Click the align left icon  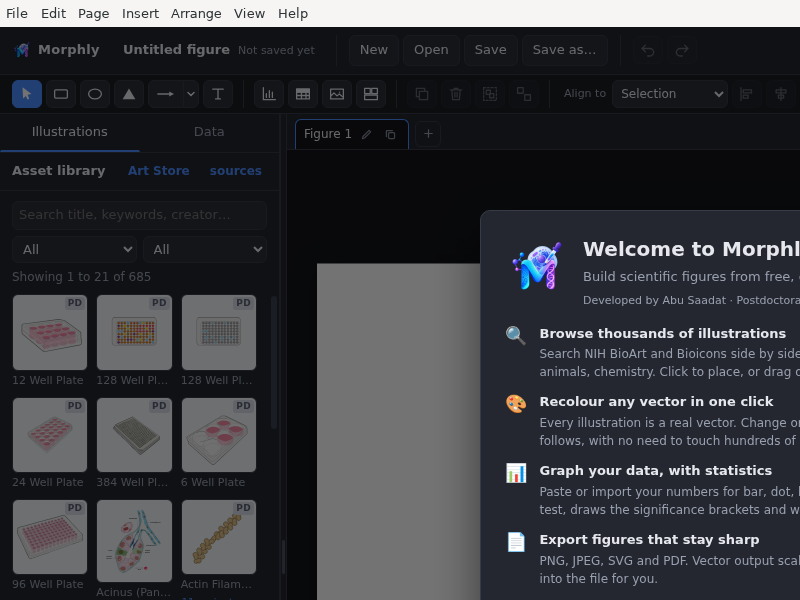tap(746, 94)
